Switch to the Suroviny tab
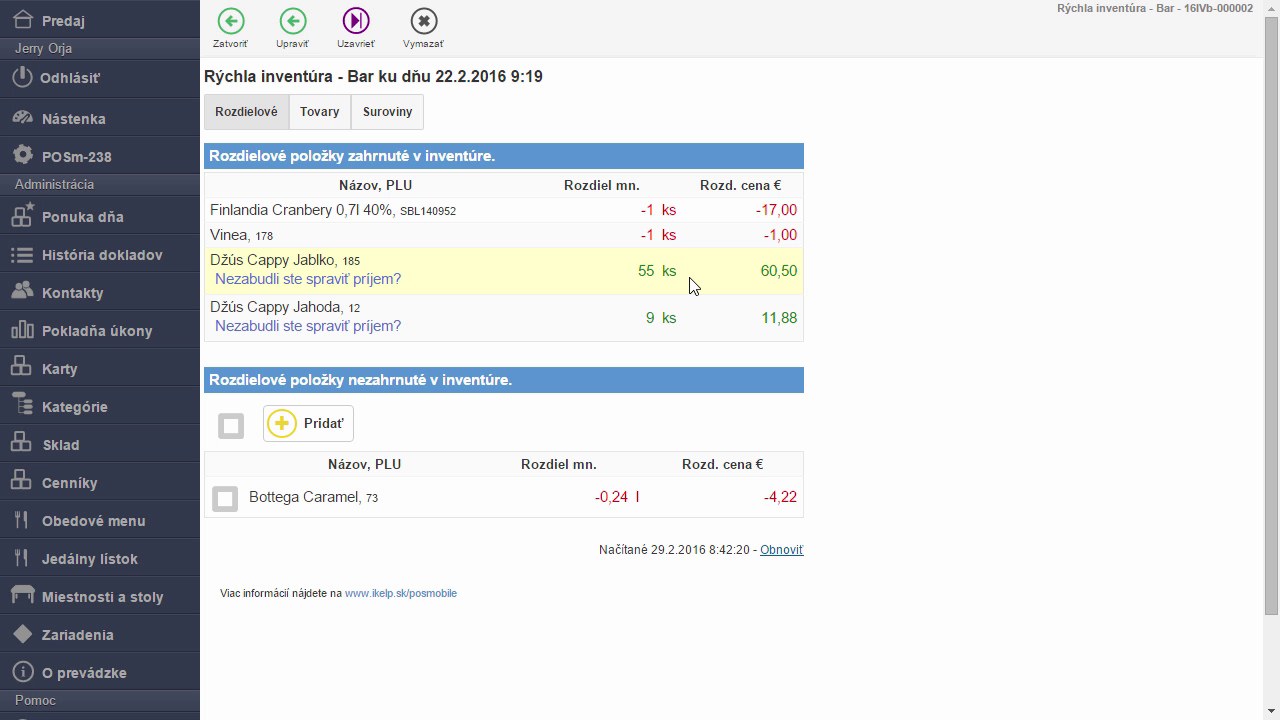 tap(387, 112)
